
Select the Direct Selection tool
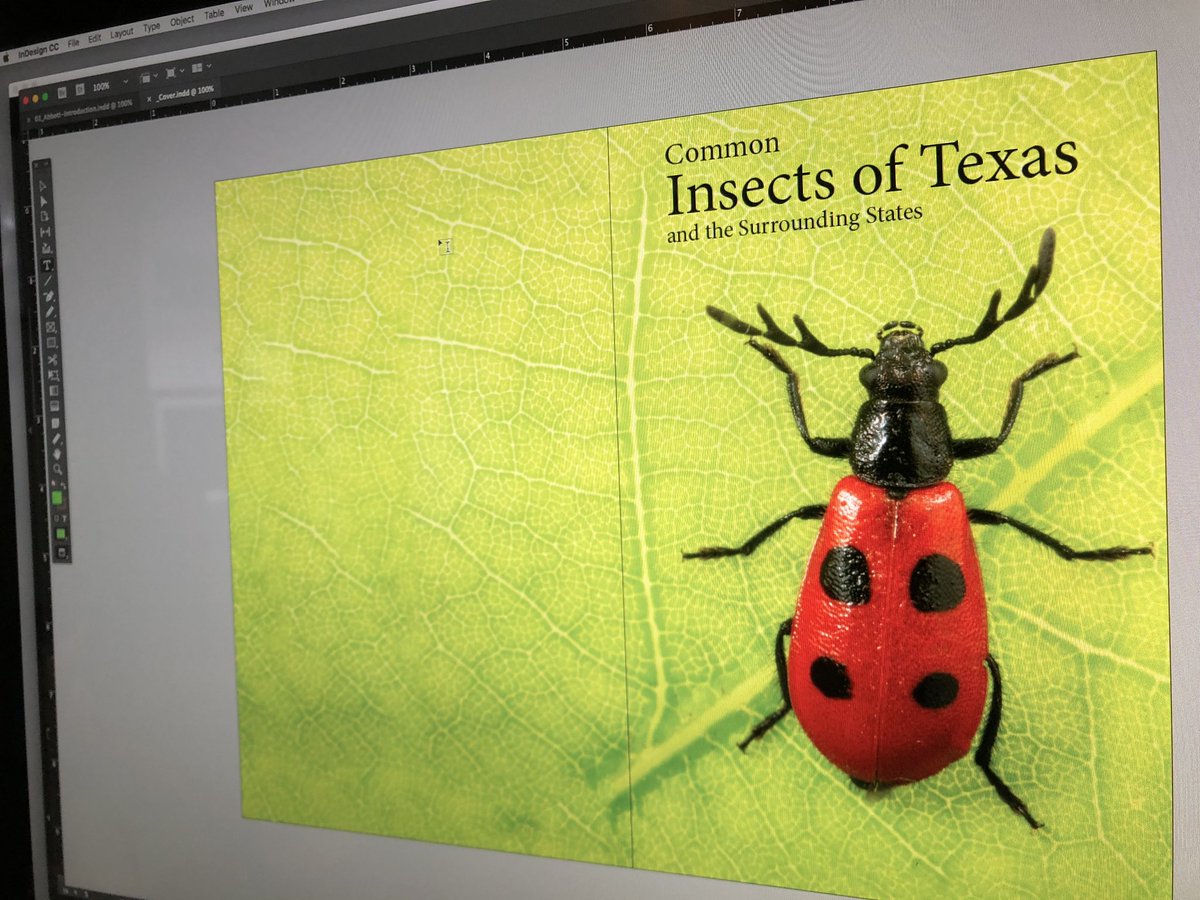click(44, 201)
